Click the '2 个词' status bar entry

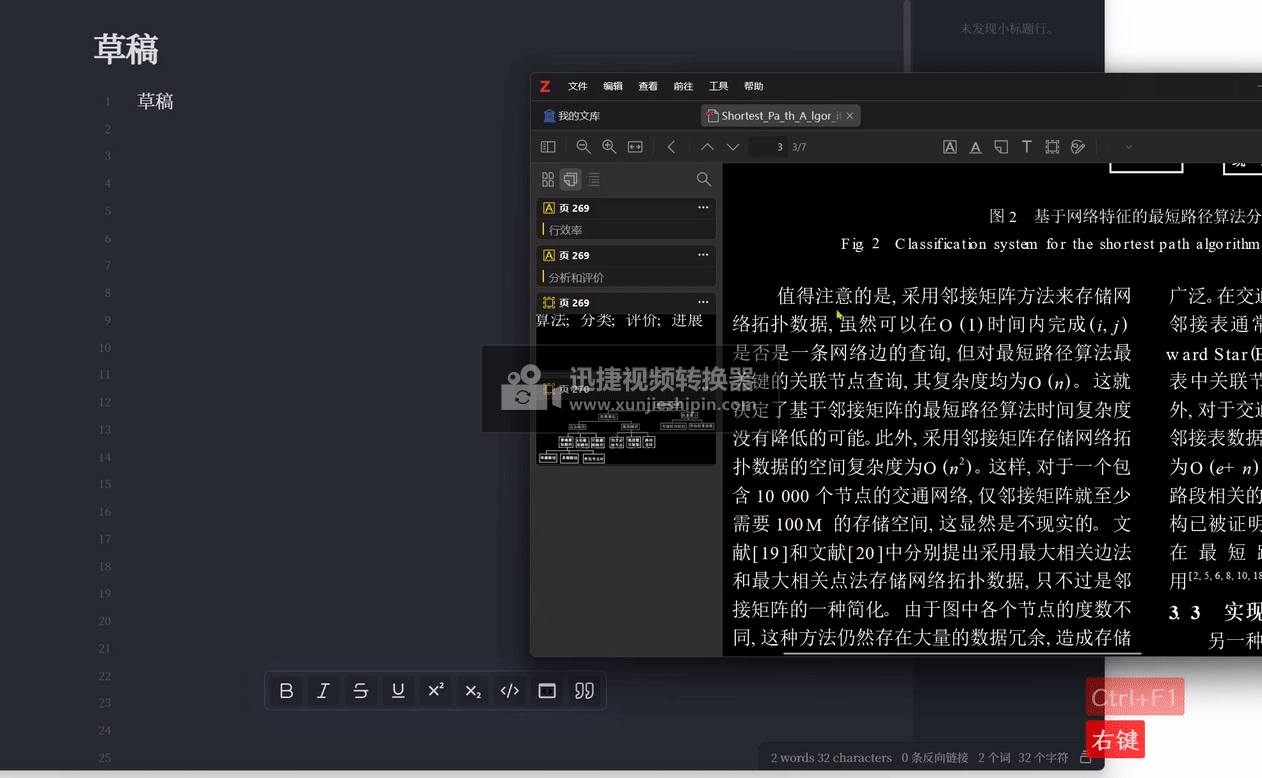pyautogui.click(x=995, y=758)
